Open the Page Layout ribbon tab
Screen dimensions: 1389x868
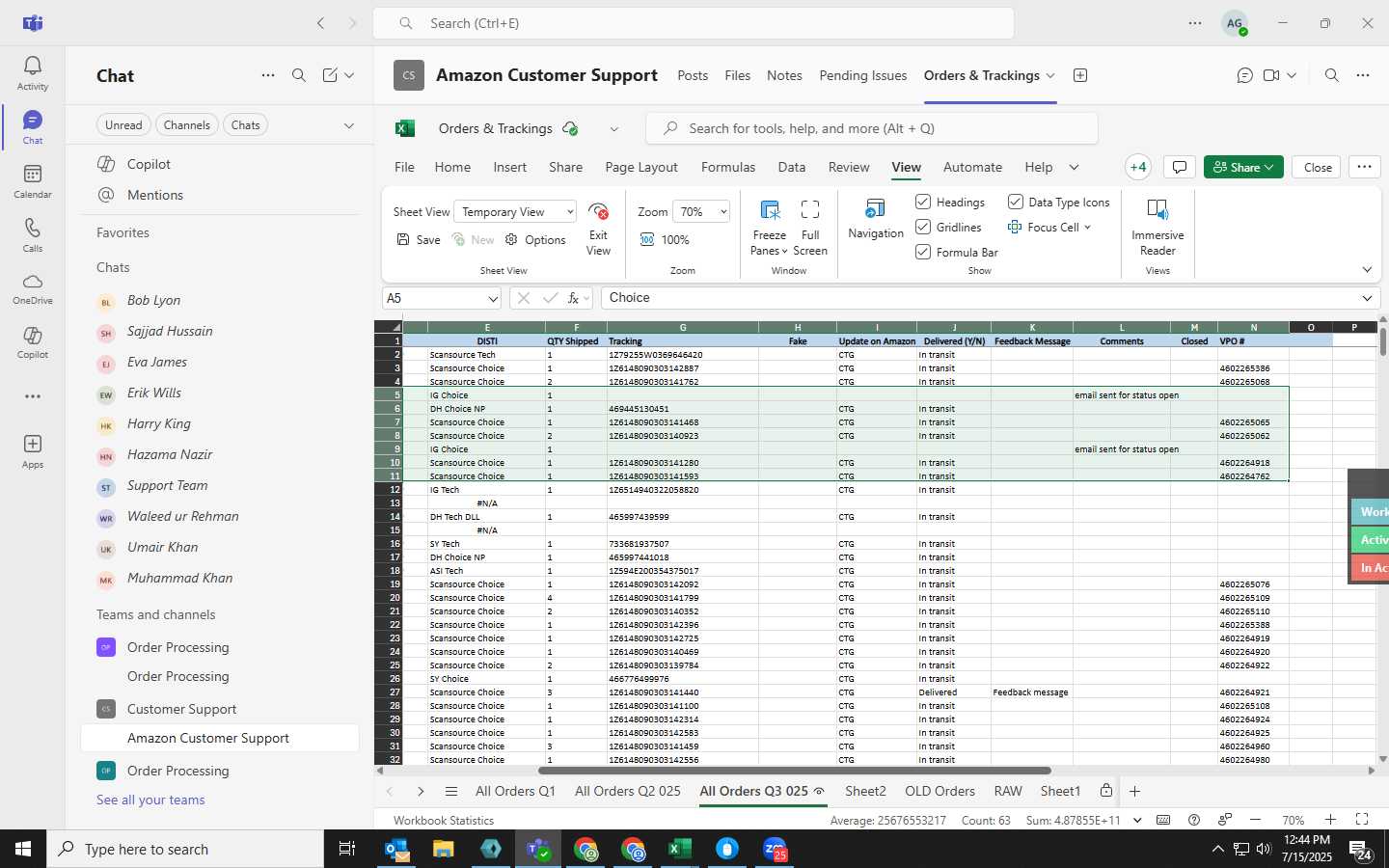641,167
